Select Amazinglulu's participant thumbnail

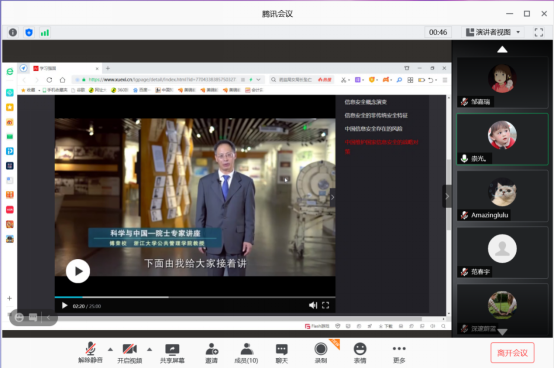tap(502, 197)
